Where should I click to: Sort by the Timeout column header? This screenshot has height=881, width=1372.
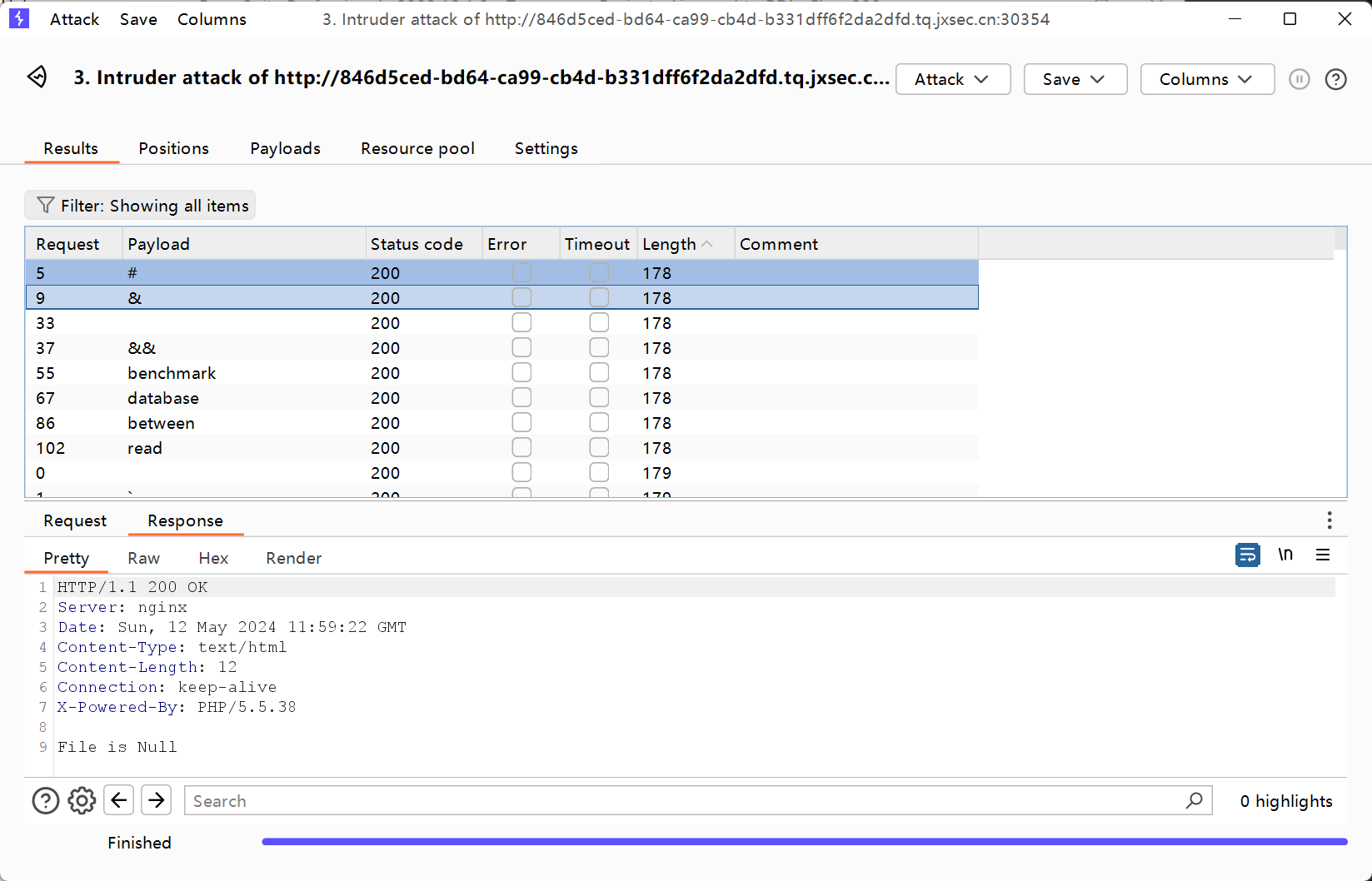coord(597,244)
